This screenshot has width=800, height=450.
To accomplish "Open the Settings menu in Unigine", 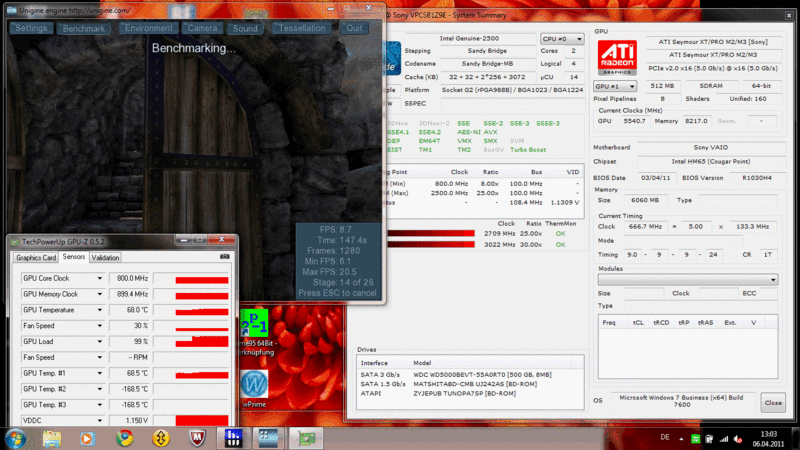I will click(31, 28).
